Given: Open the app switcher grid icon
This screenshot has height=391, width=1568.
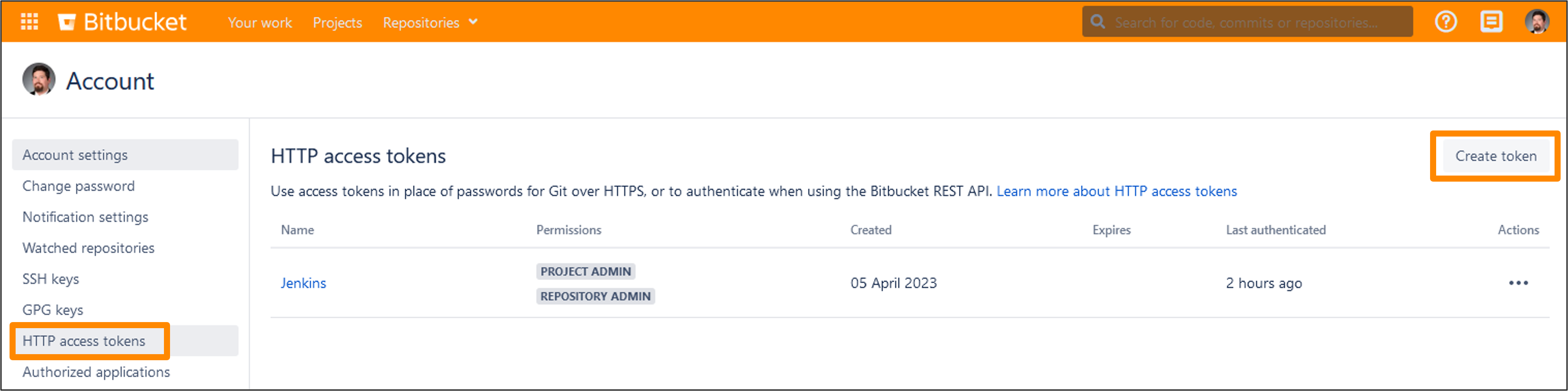Looking at the screenshot, I should point(29,22).
